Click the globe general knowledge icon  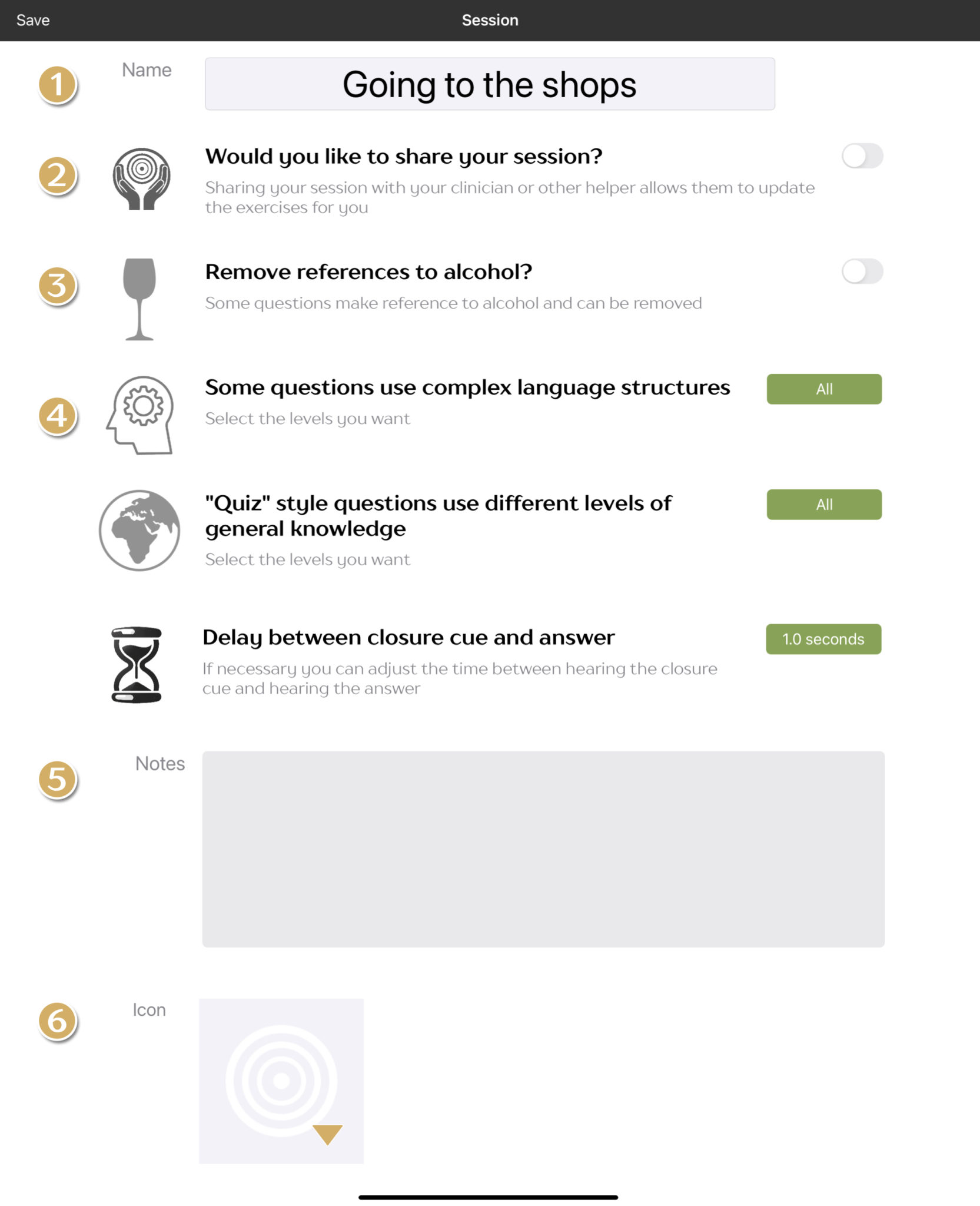tap(139, 530)
